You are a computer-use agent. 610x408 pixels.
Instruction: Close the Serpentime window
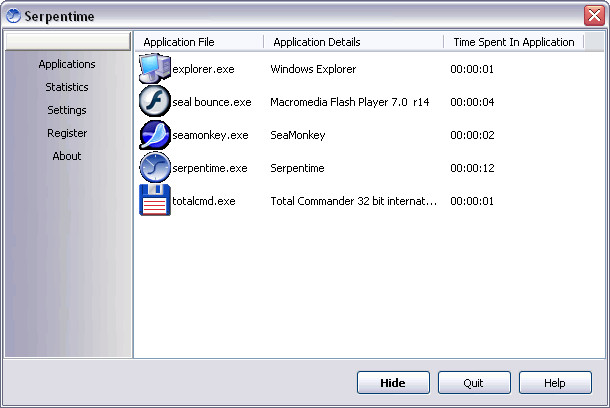[594, 16]
